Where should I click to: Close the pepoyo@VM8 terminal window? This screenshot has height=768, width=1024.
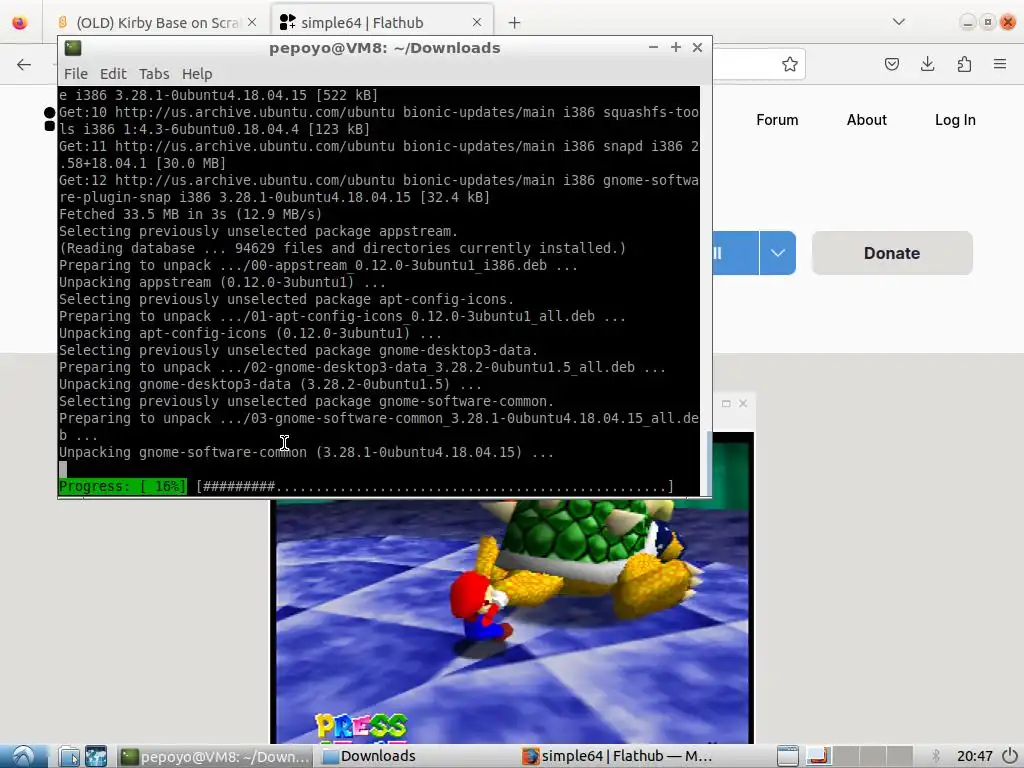click(x=697, y=47)
